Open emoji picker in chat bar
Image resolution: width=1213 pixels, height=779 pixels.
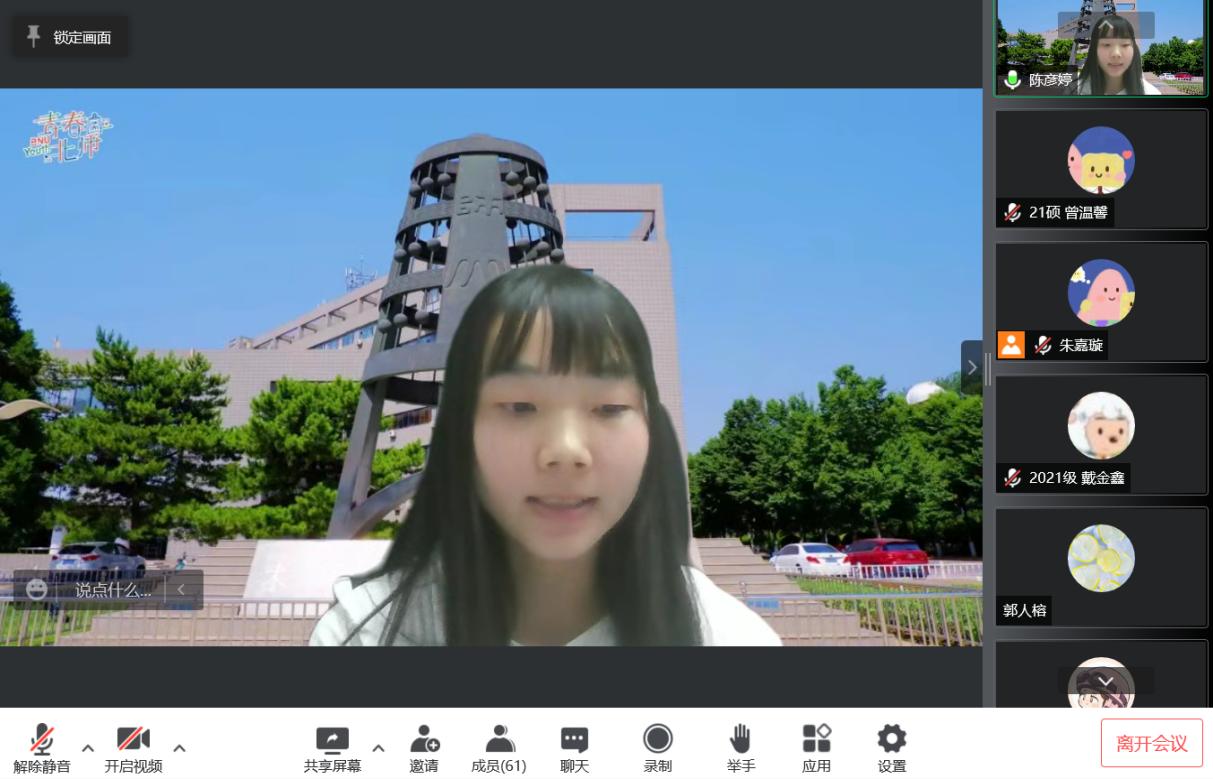[x=37, y=590]
